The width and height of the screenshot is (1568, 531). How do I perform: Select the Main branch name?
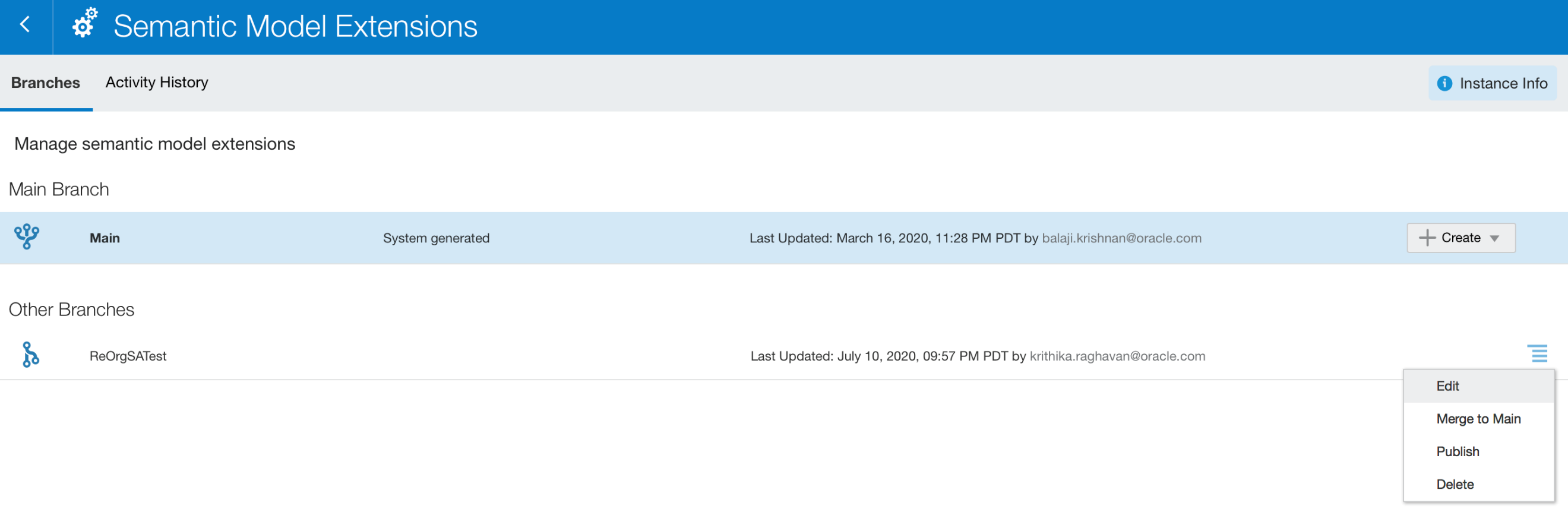pos(105,238)
